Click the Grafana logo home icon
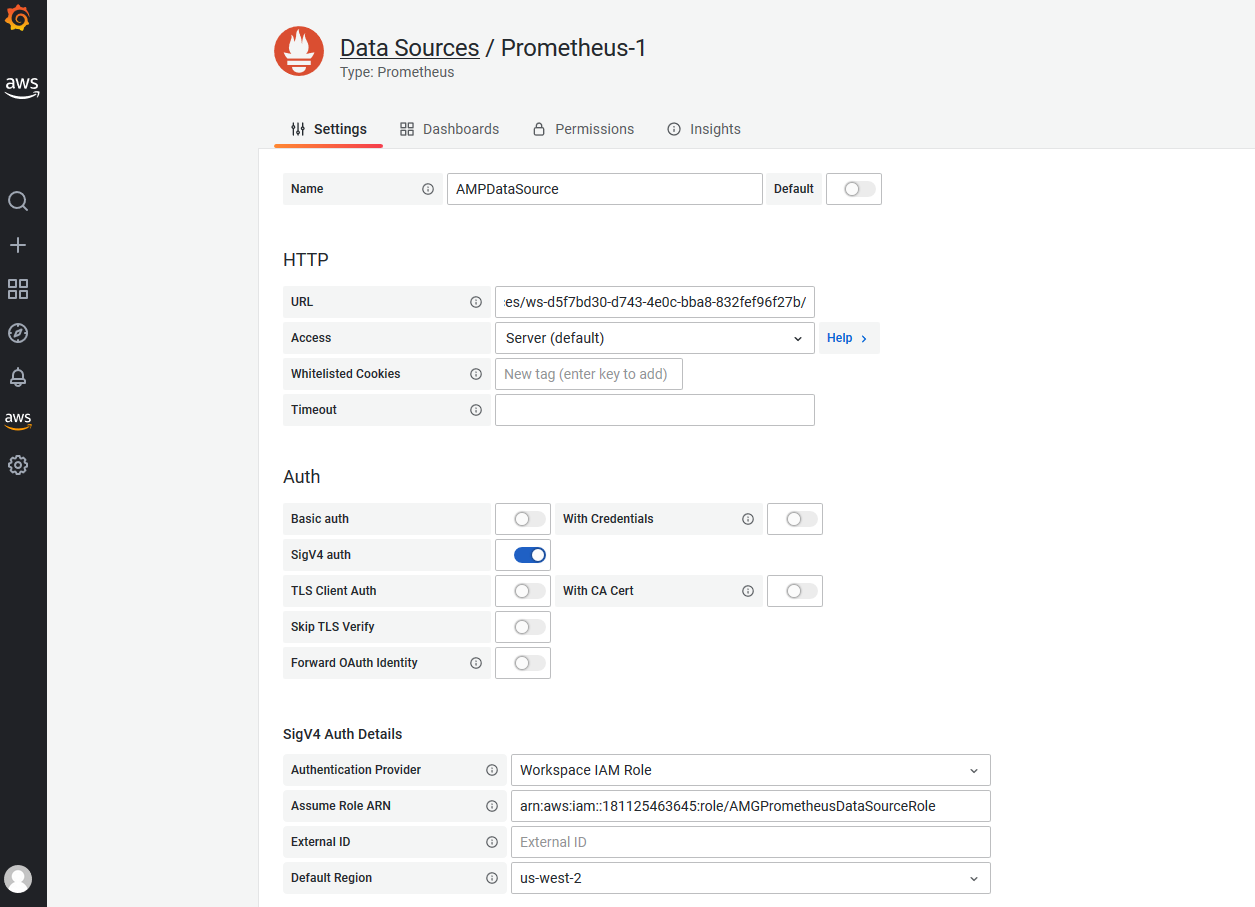Viewport: 1255px width, 907px height. (18, 18)
